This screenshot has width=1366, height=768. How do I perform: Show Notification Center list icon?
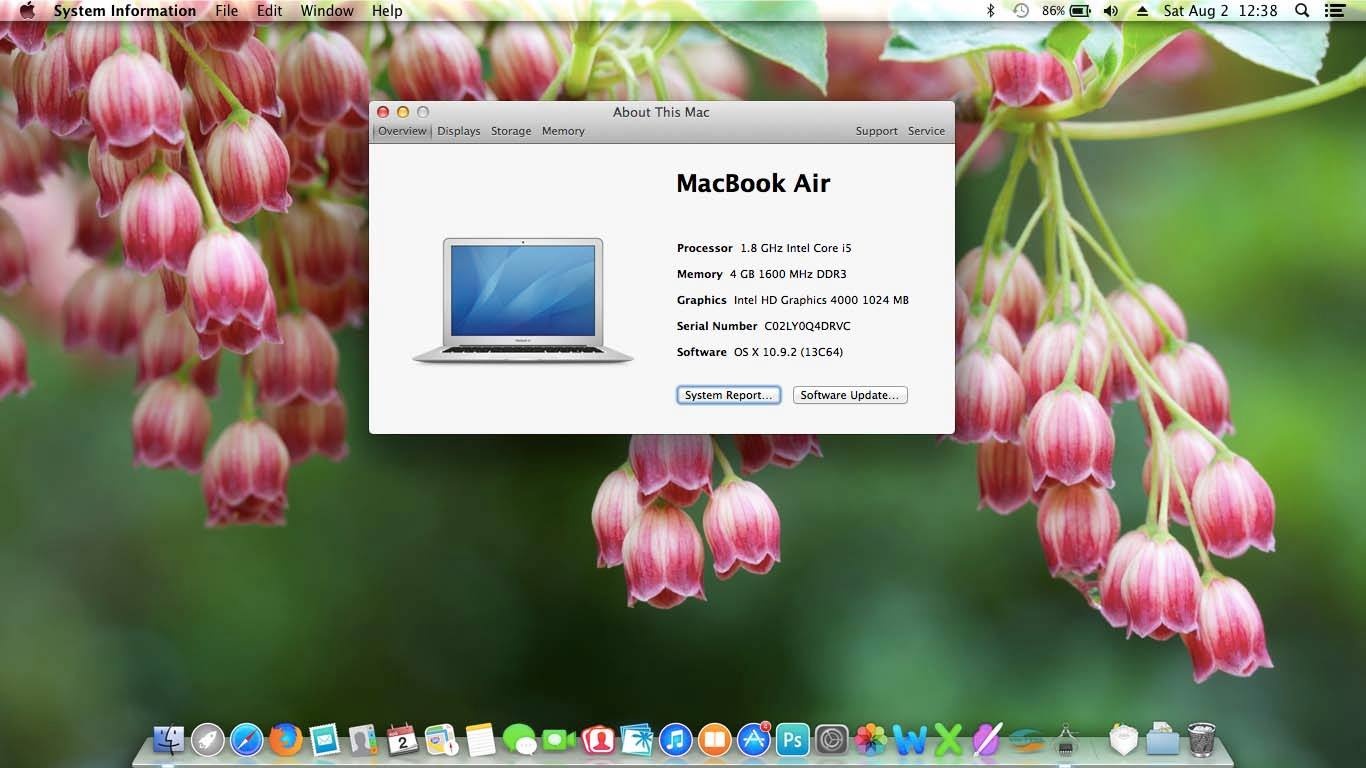tap(1334, 11)
